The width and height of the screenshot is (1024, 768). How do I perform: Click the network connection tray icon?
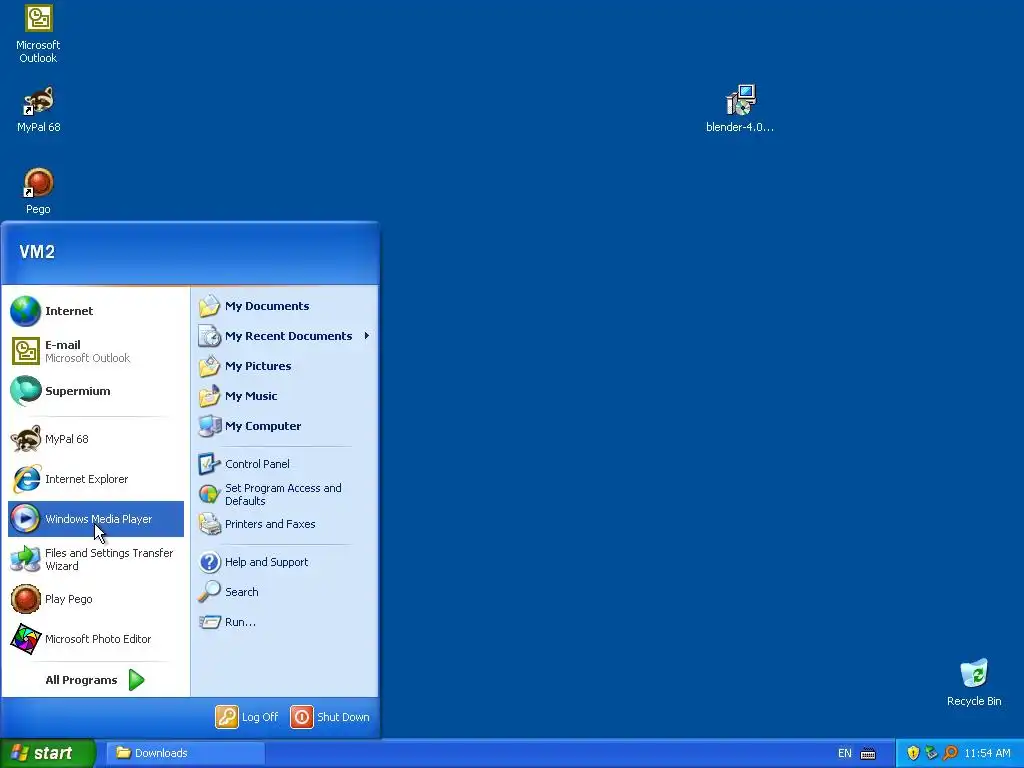pyautogui.click(x=931, y=753)
